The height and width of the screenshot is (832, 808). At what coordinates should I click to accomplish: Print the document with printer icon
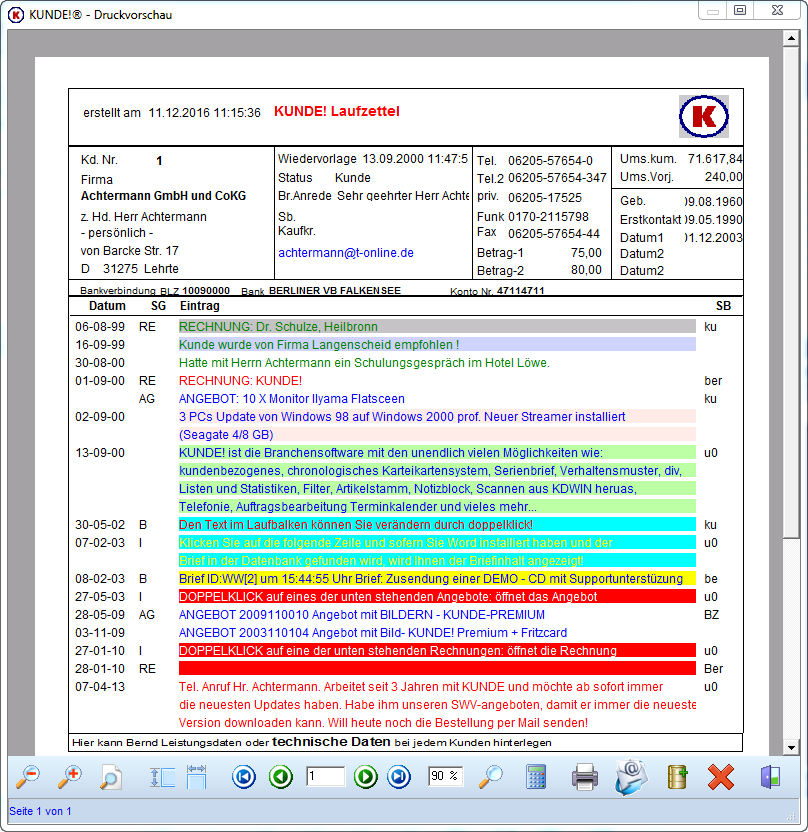(585, 777)
